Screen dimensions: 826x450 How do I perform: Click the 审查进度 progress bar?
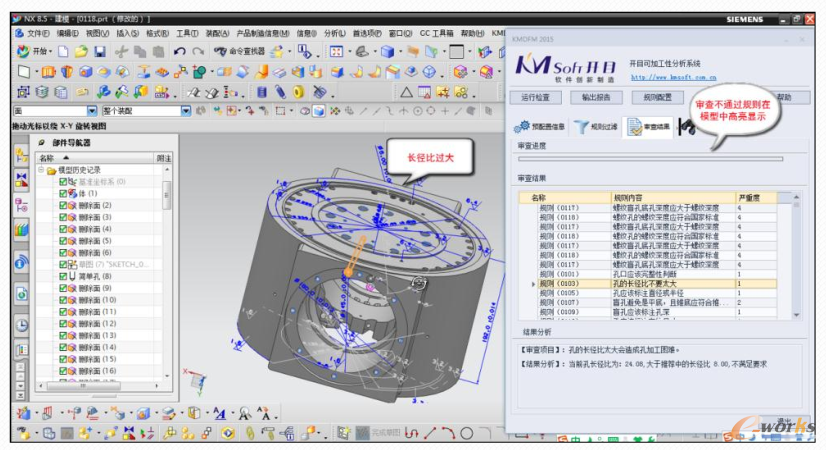click(650, 158)
